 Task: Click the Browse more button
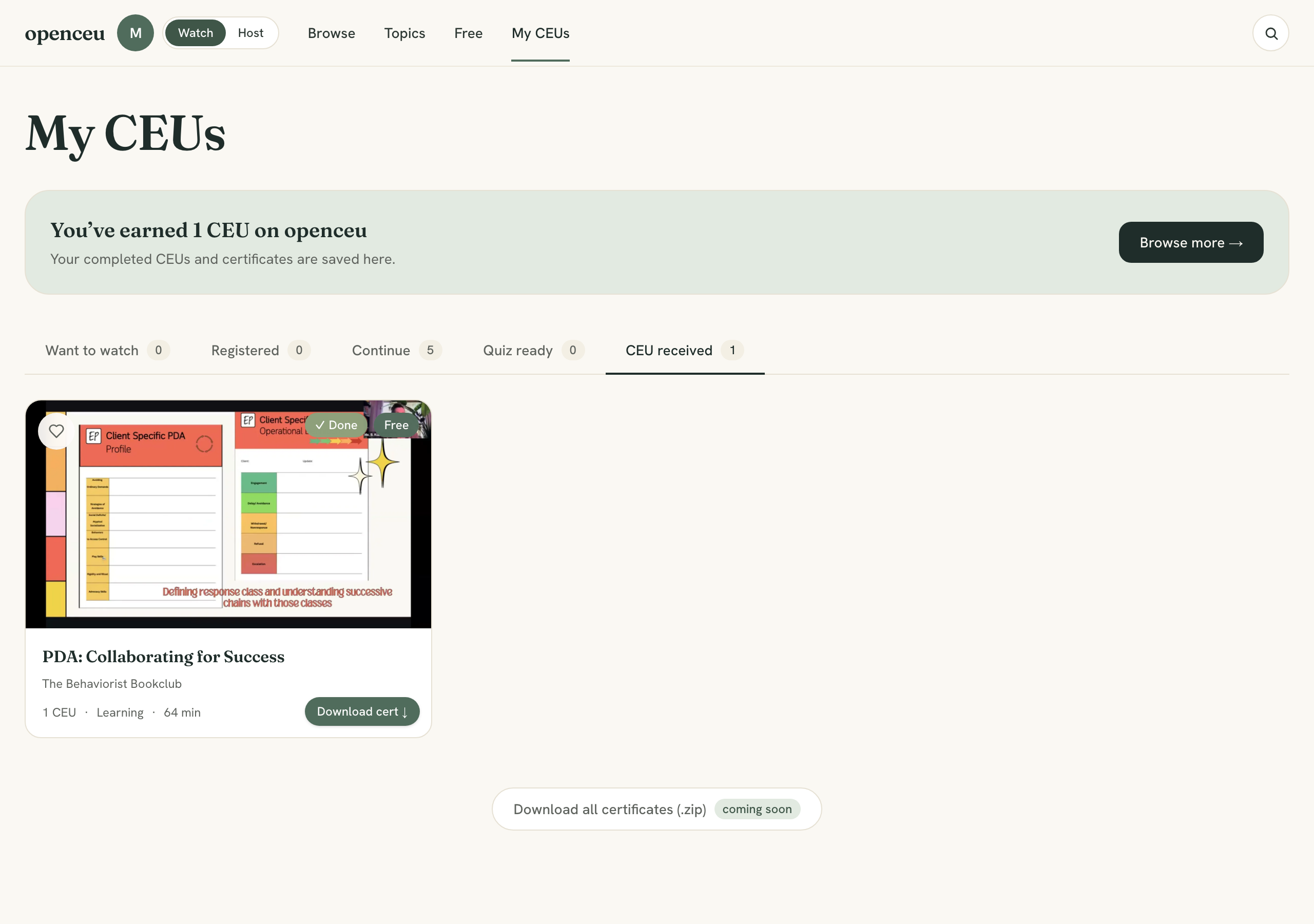point(1190,243)
